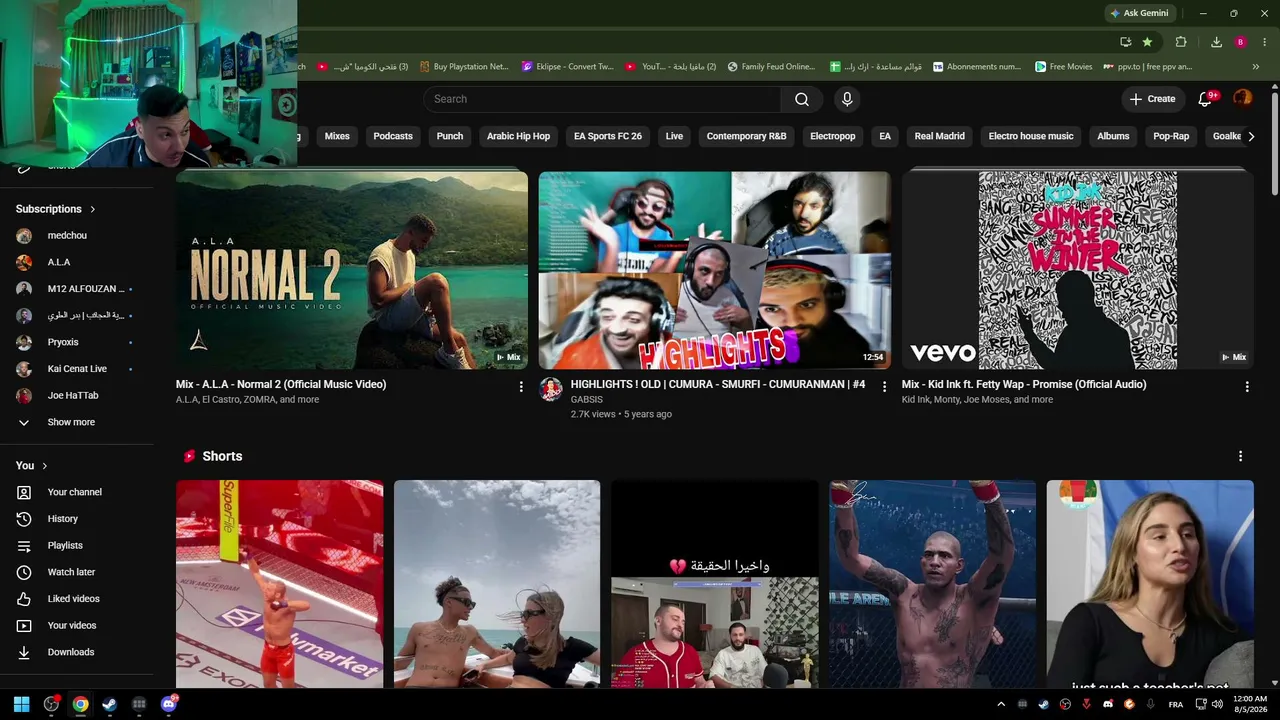Open Steam from the taskbar

coord(109,704)
